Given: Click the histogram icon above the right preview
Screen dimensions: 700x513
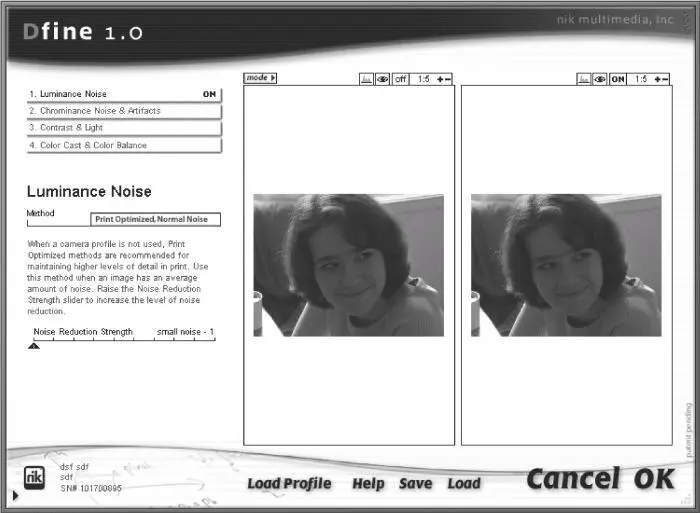Looking at the screenshot, I should pyautogui.click(x=584, y=79).
